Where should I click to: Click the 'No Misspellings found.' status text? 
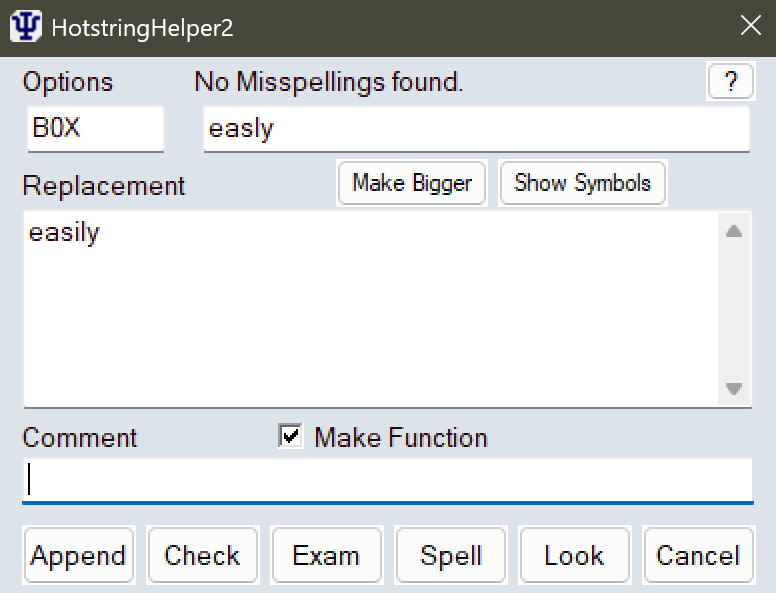(x=329, y=82)
